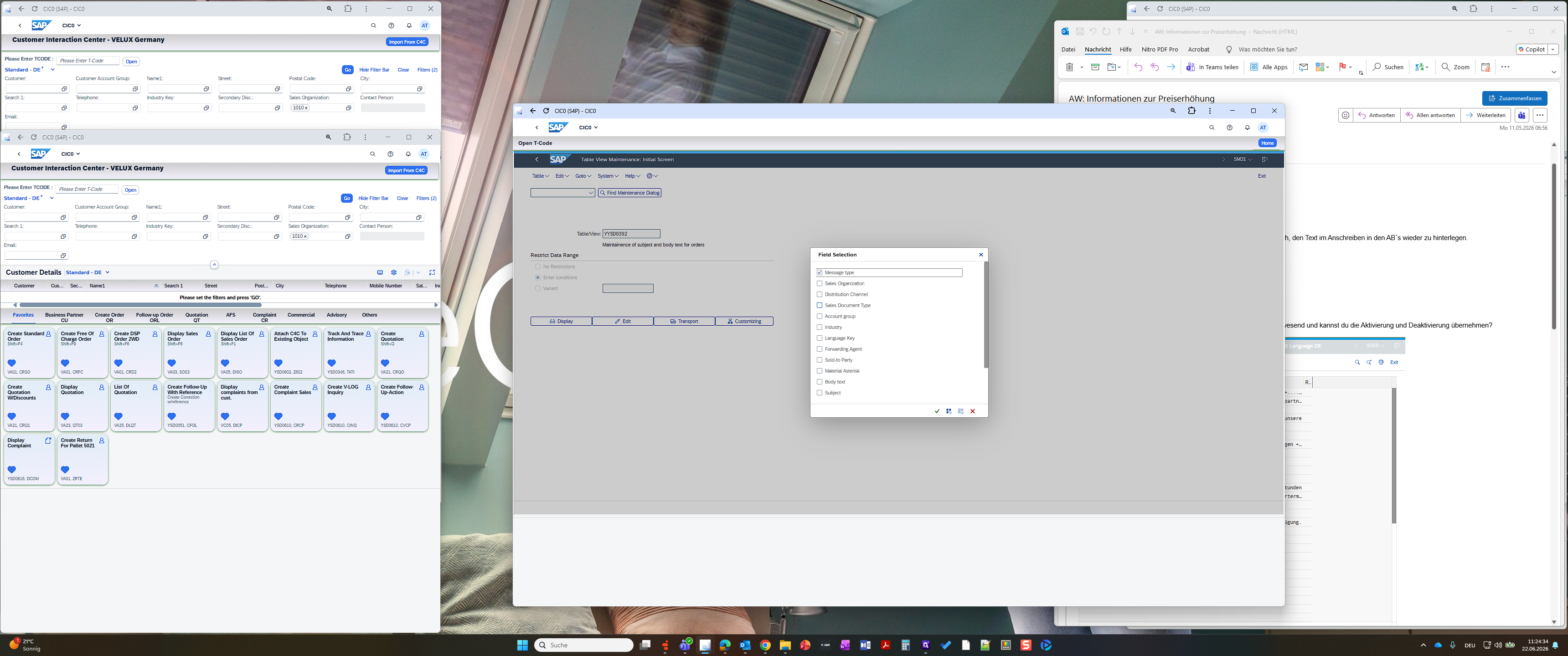Viewport: 1568px width, 656px height.
Task: Open Google Chrome from the taskbar
Action: [x=764, y=645]
